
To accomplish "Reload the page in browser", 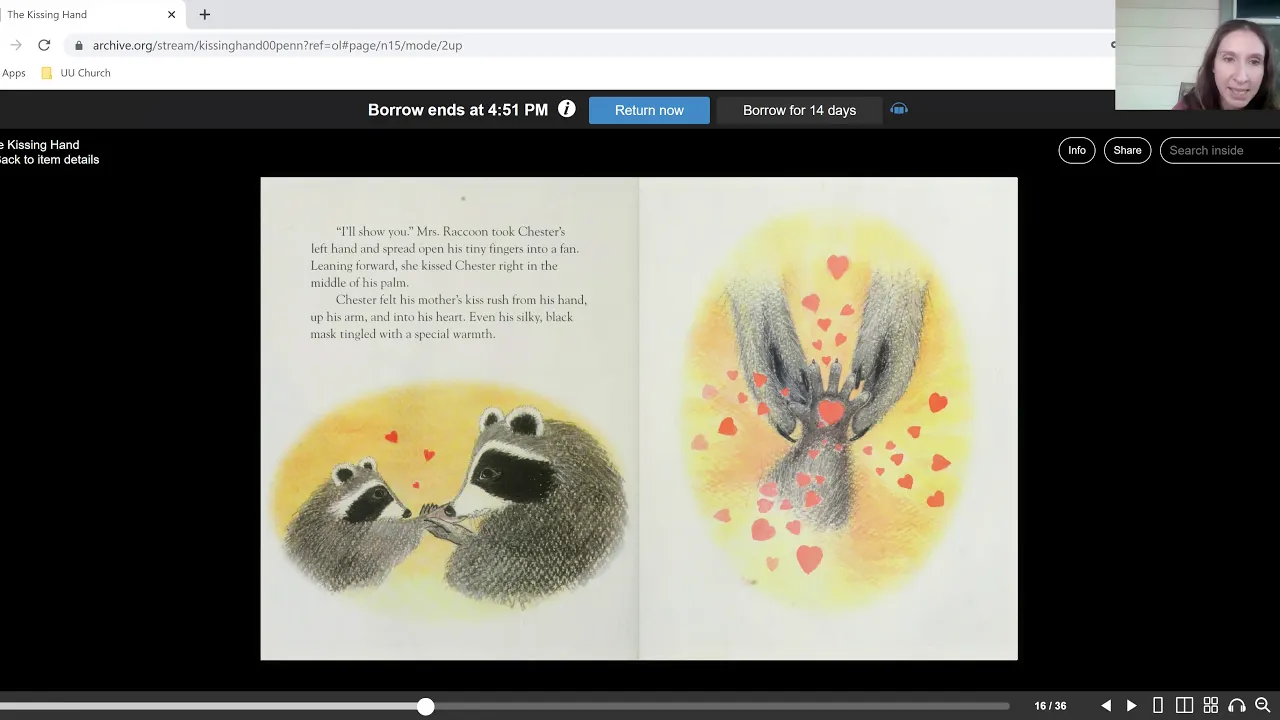I will (44, 45).
